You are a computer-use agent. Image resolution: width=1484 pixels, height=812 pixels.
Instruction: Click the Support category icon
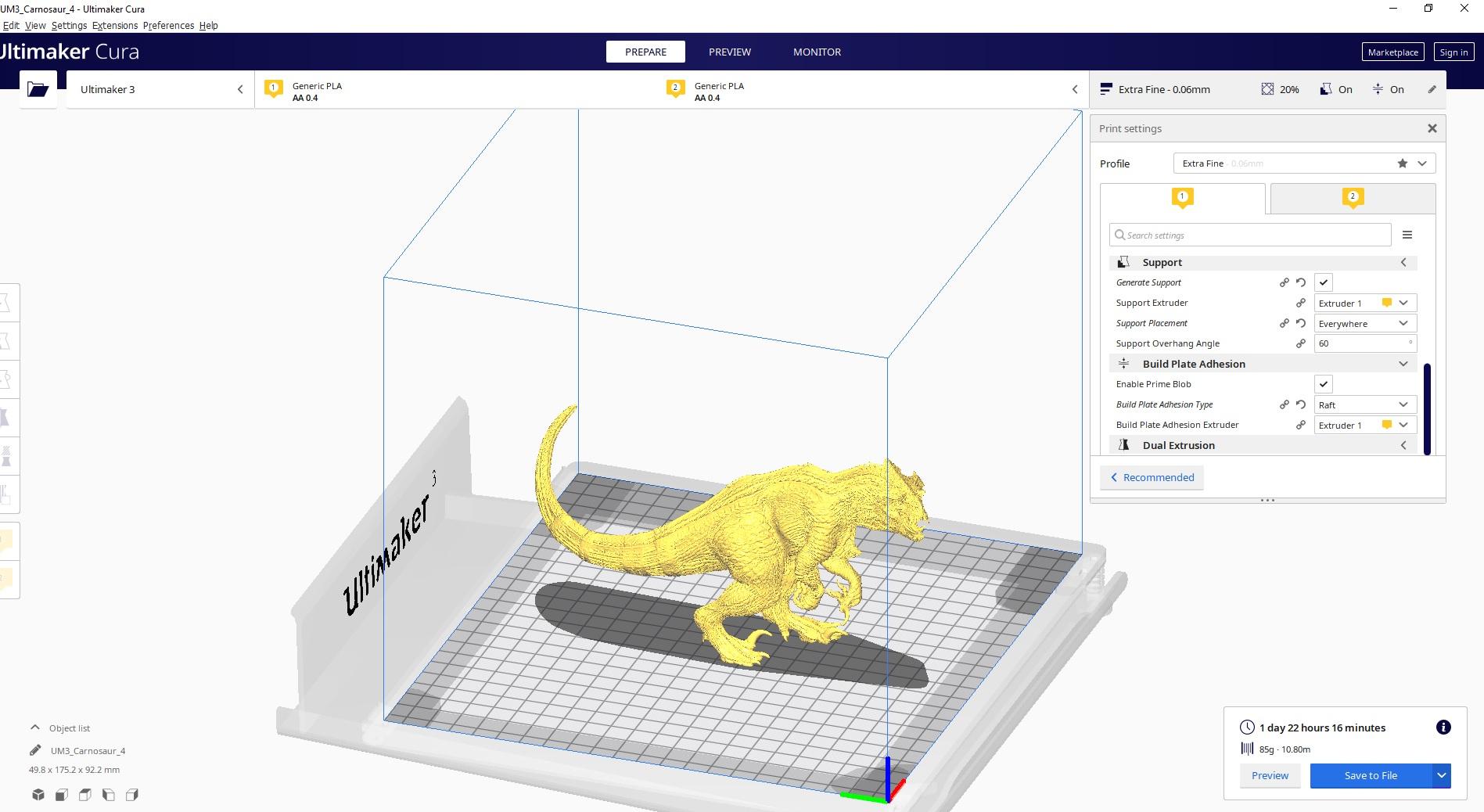point(1124,262)
